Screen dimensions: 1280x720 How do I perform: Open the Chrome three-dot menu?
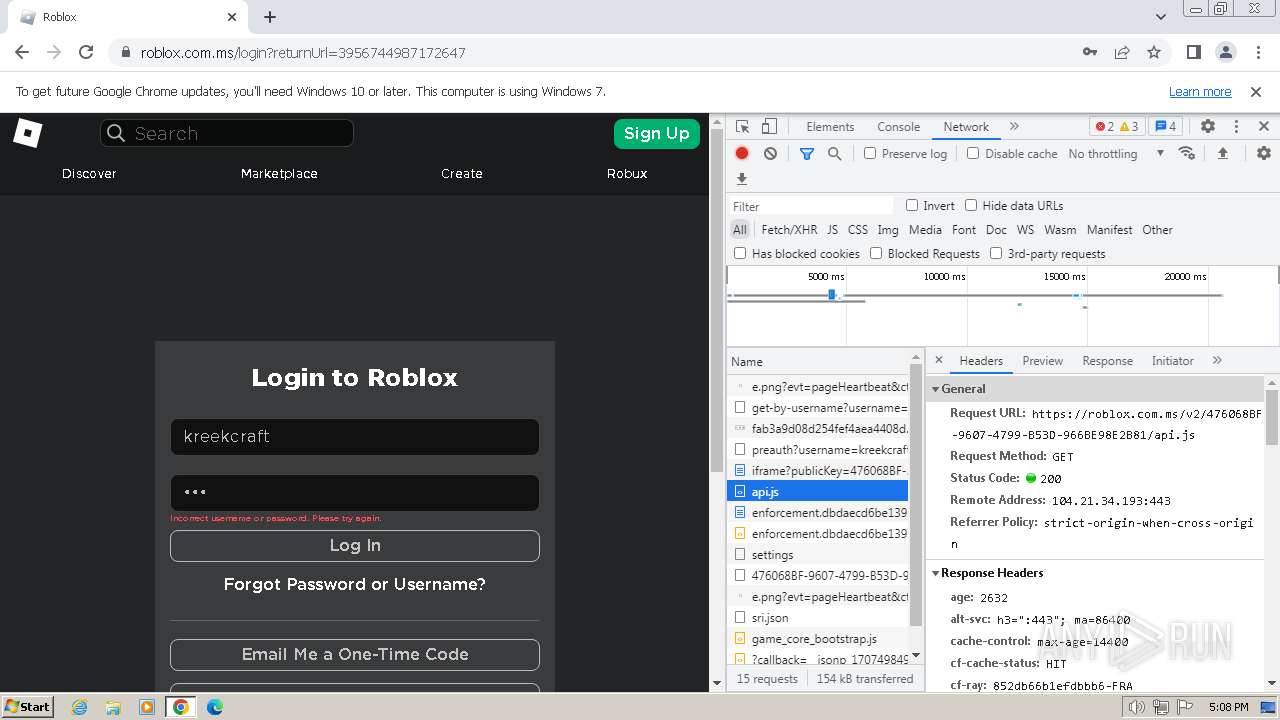[1257, 52]
